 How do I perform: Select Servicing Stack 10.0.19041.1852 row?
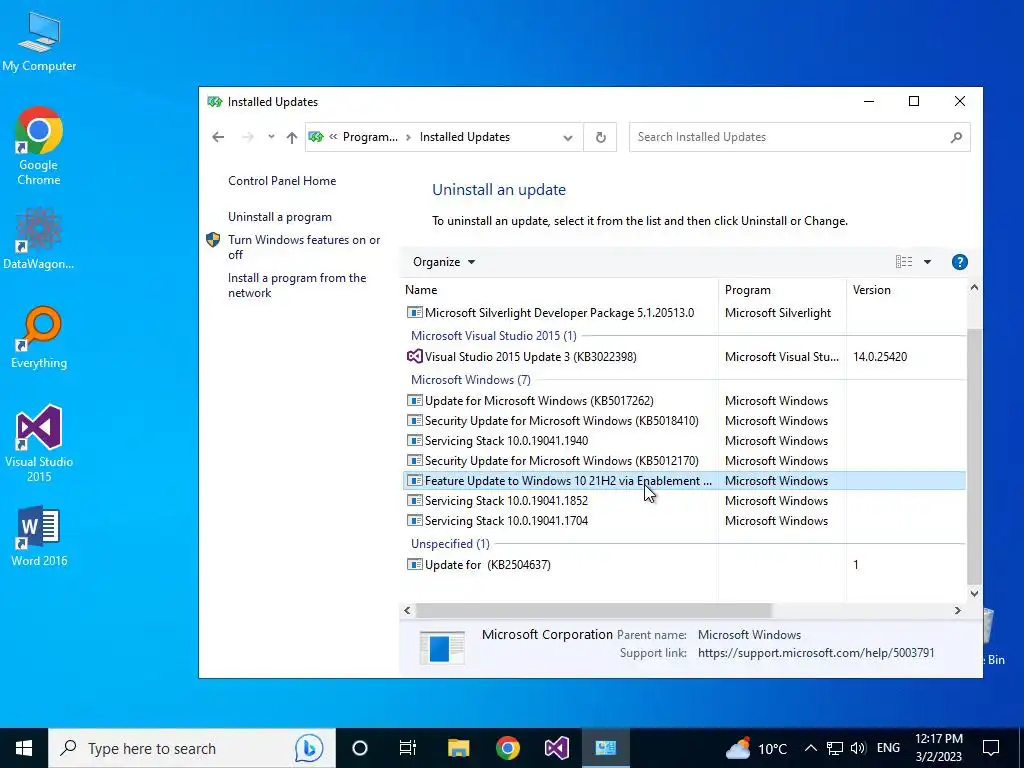[684, 501]
